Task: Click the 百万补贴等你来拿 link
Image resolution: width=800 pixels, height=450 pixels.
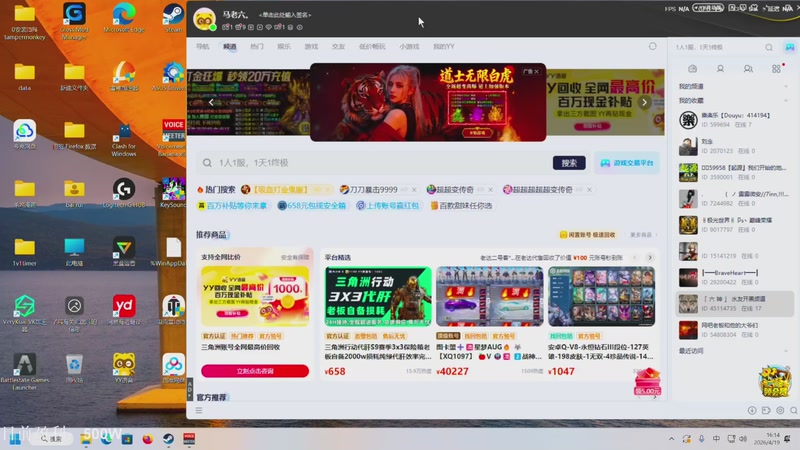Action: point(232,206)
